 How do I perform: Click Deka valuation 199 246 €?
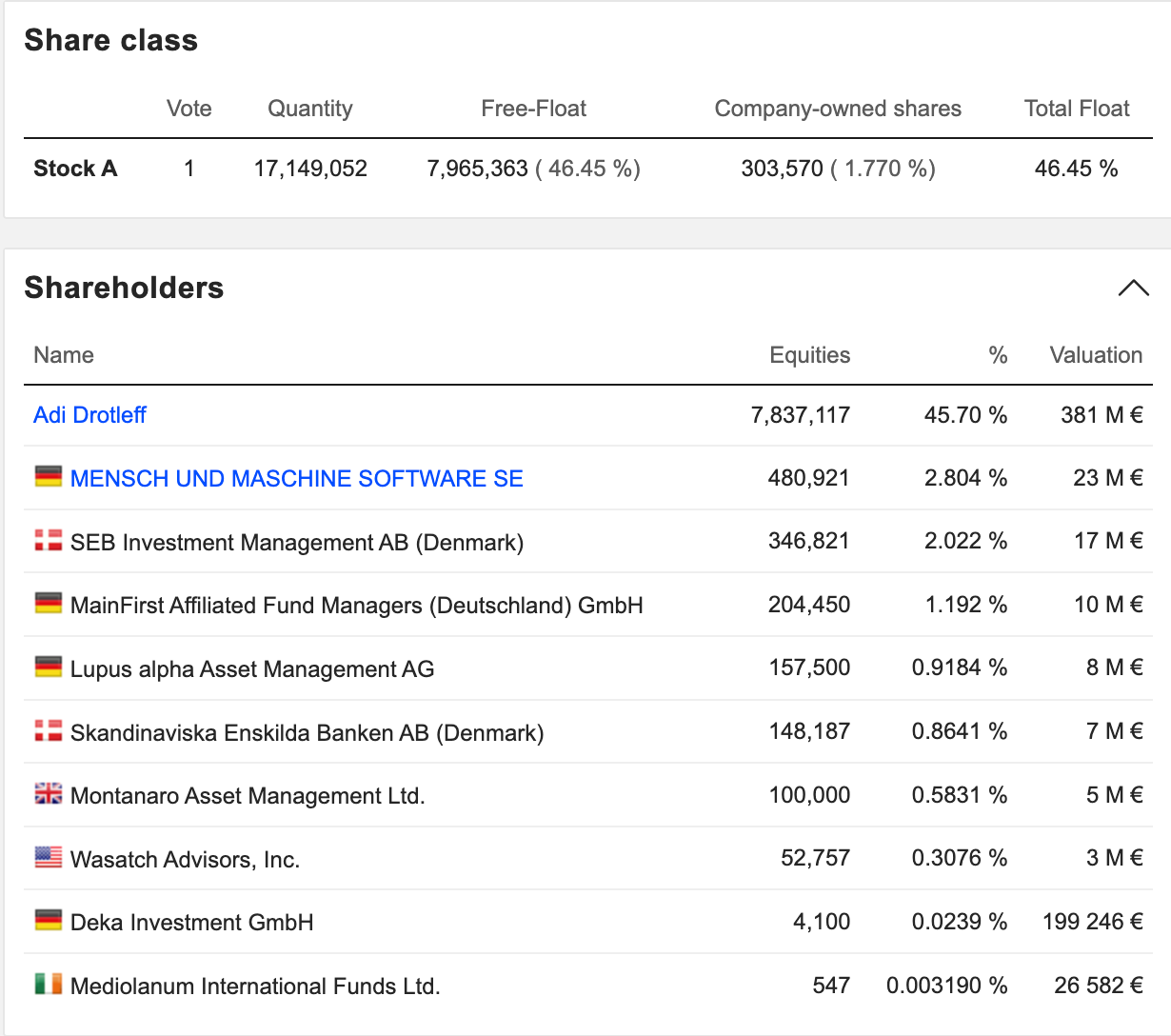click(x=1093, y=922)
